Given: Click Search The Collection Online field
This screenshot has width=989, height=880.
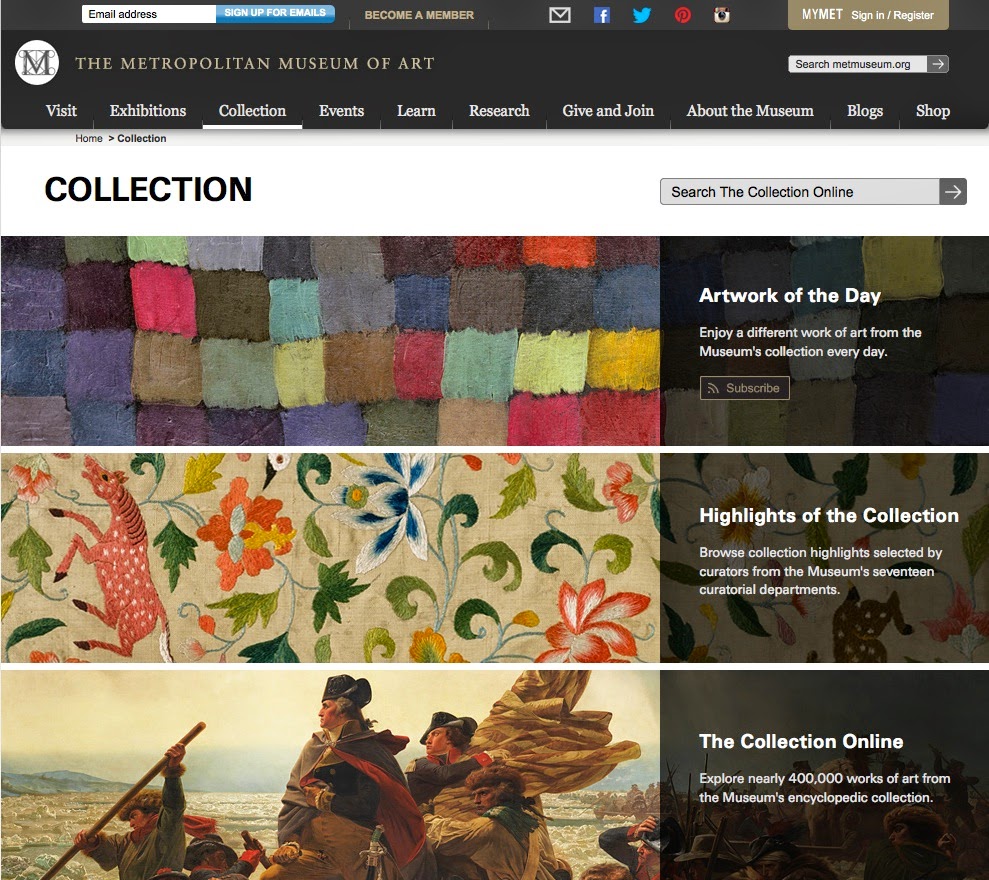Looking at the screenshot, I should [x=799, y=191].
